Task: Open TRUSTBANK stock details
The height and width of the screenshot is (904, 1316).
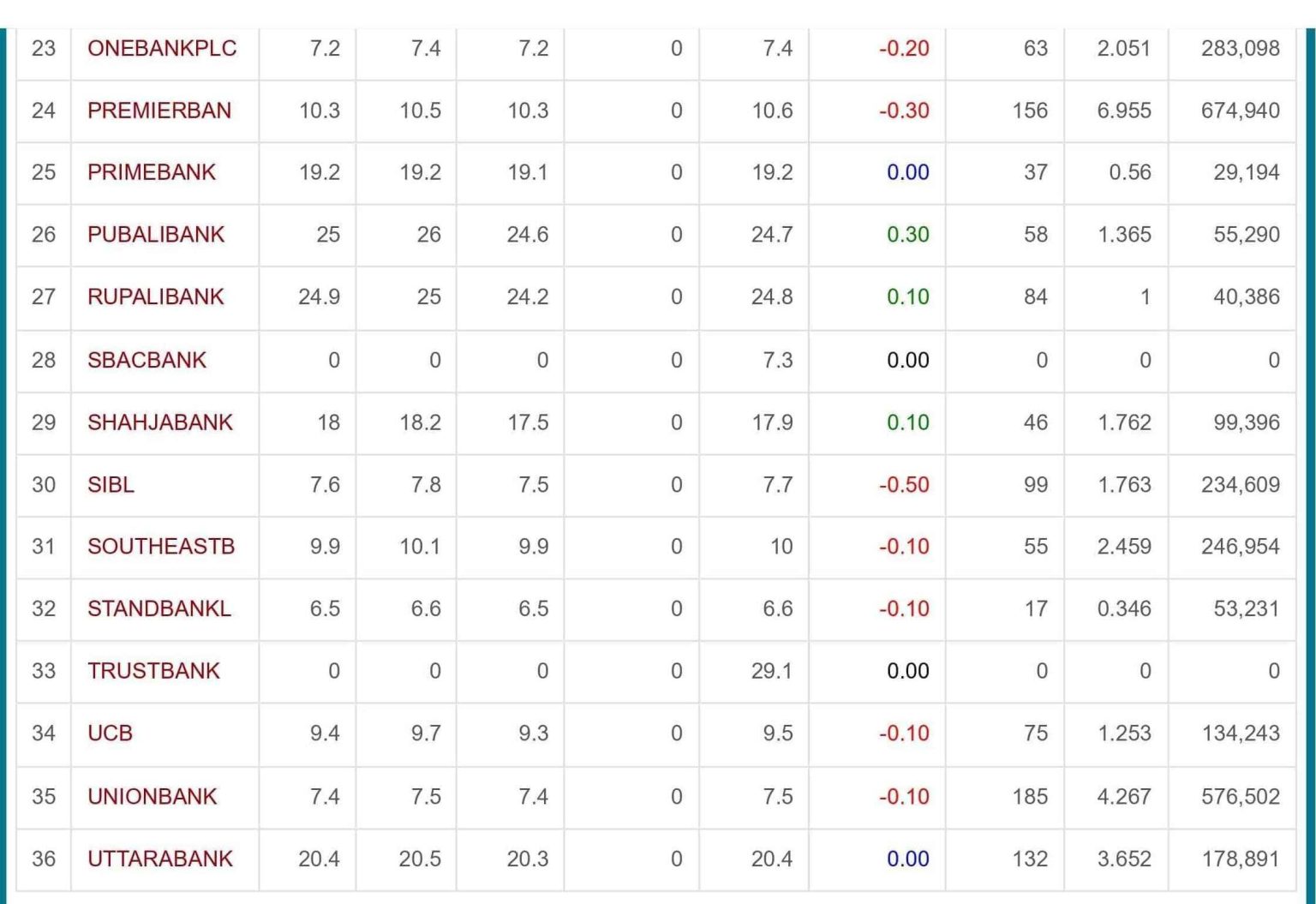Action: [x=153, y=671]
